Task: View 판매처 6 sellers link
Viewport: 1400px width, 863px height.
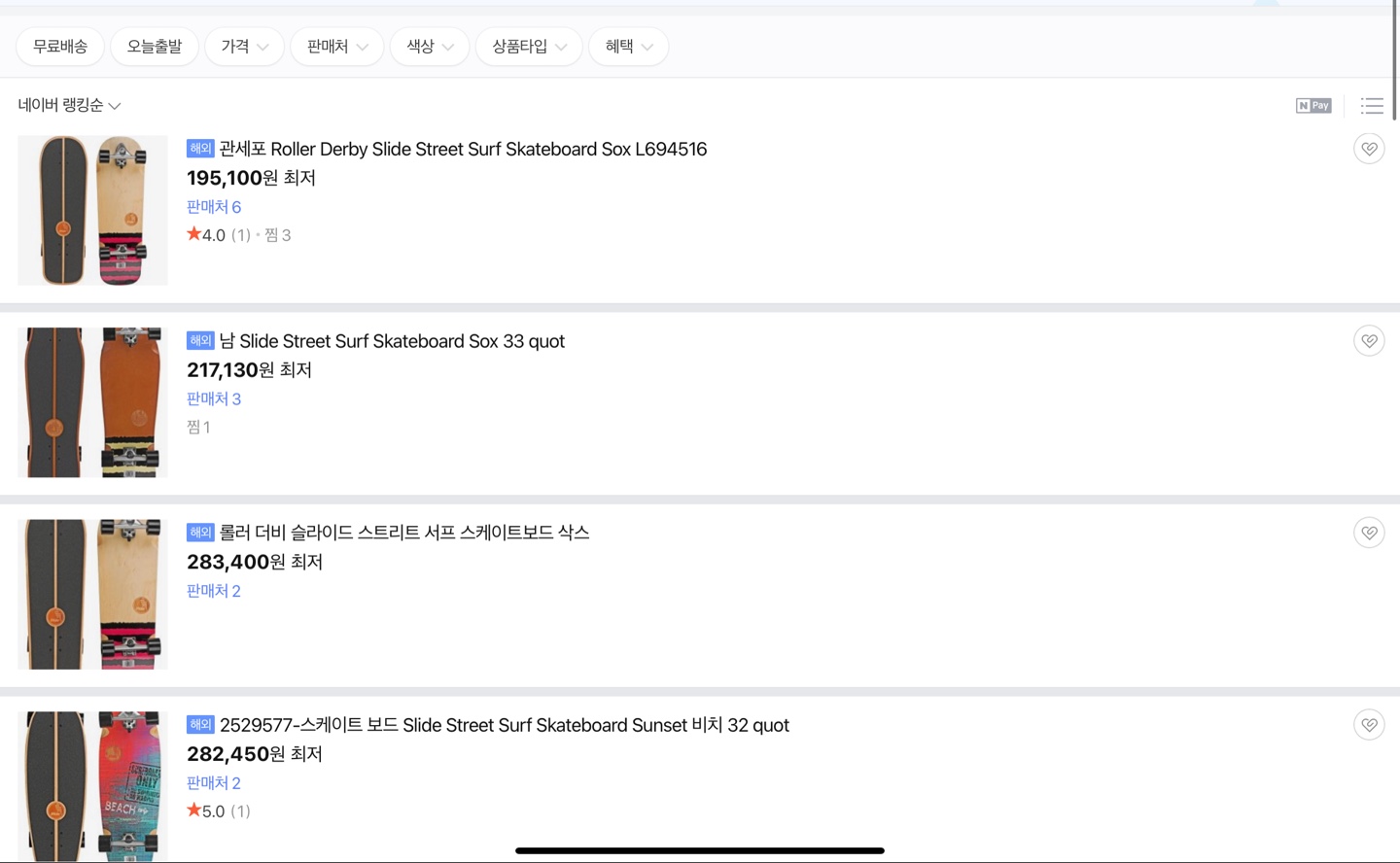Action: coord(214,207)
